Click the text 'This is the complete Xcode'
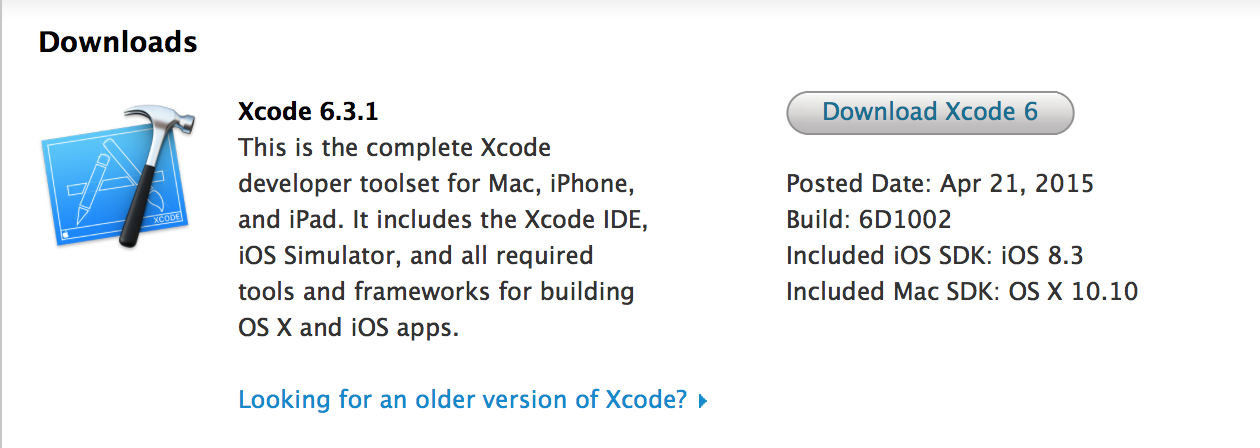 [x=394, y=148]
